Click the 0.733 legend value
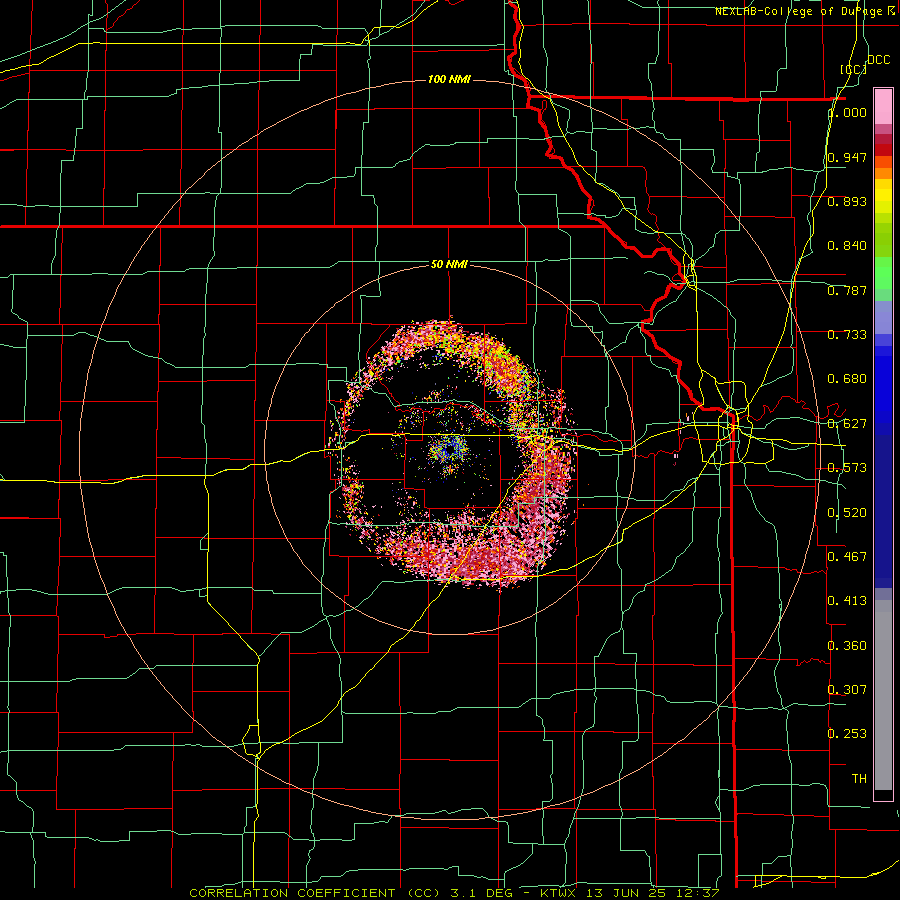 847,335
